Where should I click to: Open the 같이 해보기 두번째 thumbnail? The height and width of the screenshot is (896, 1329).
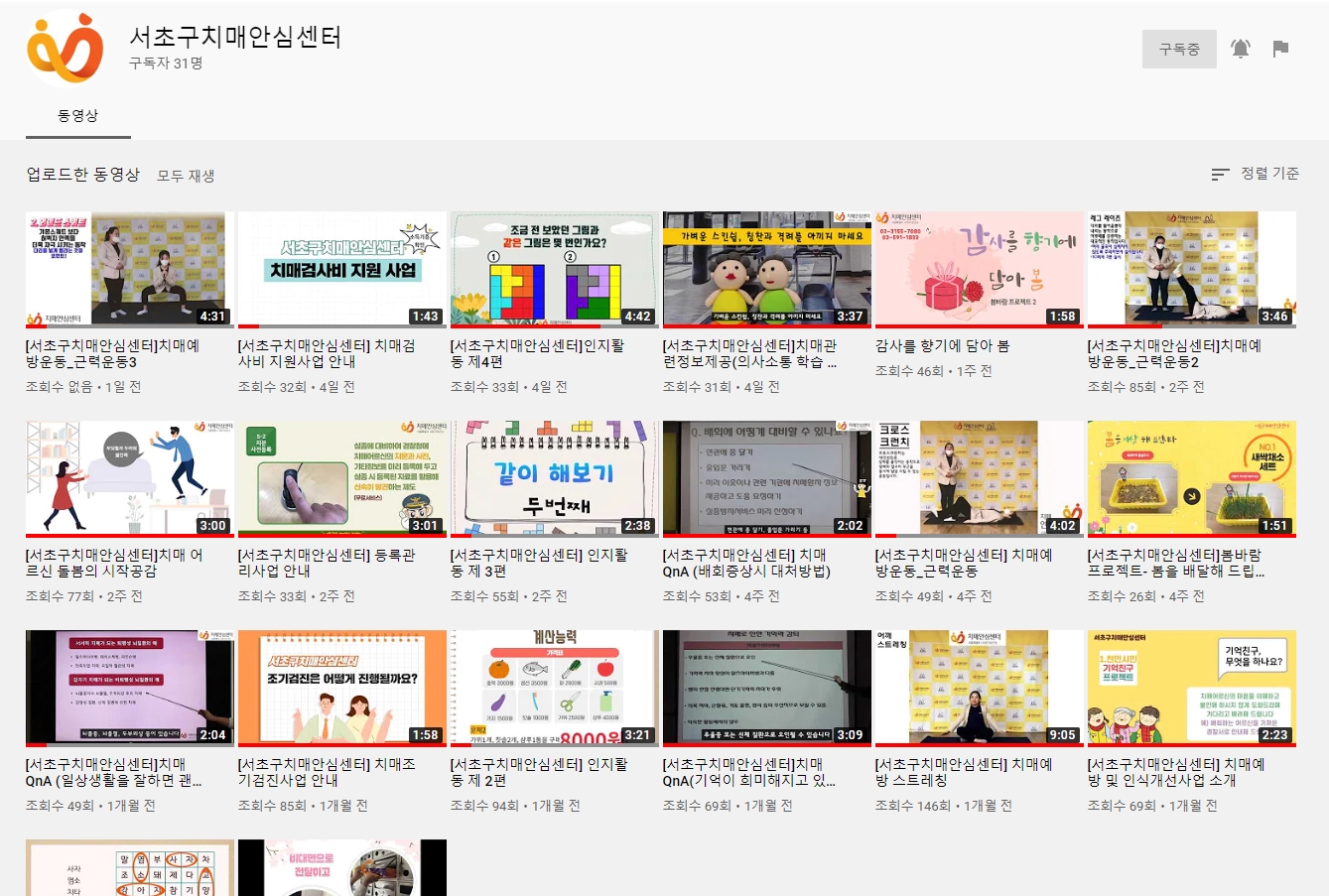[555, 478]
